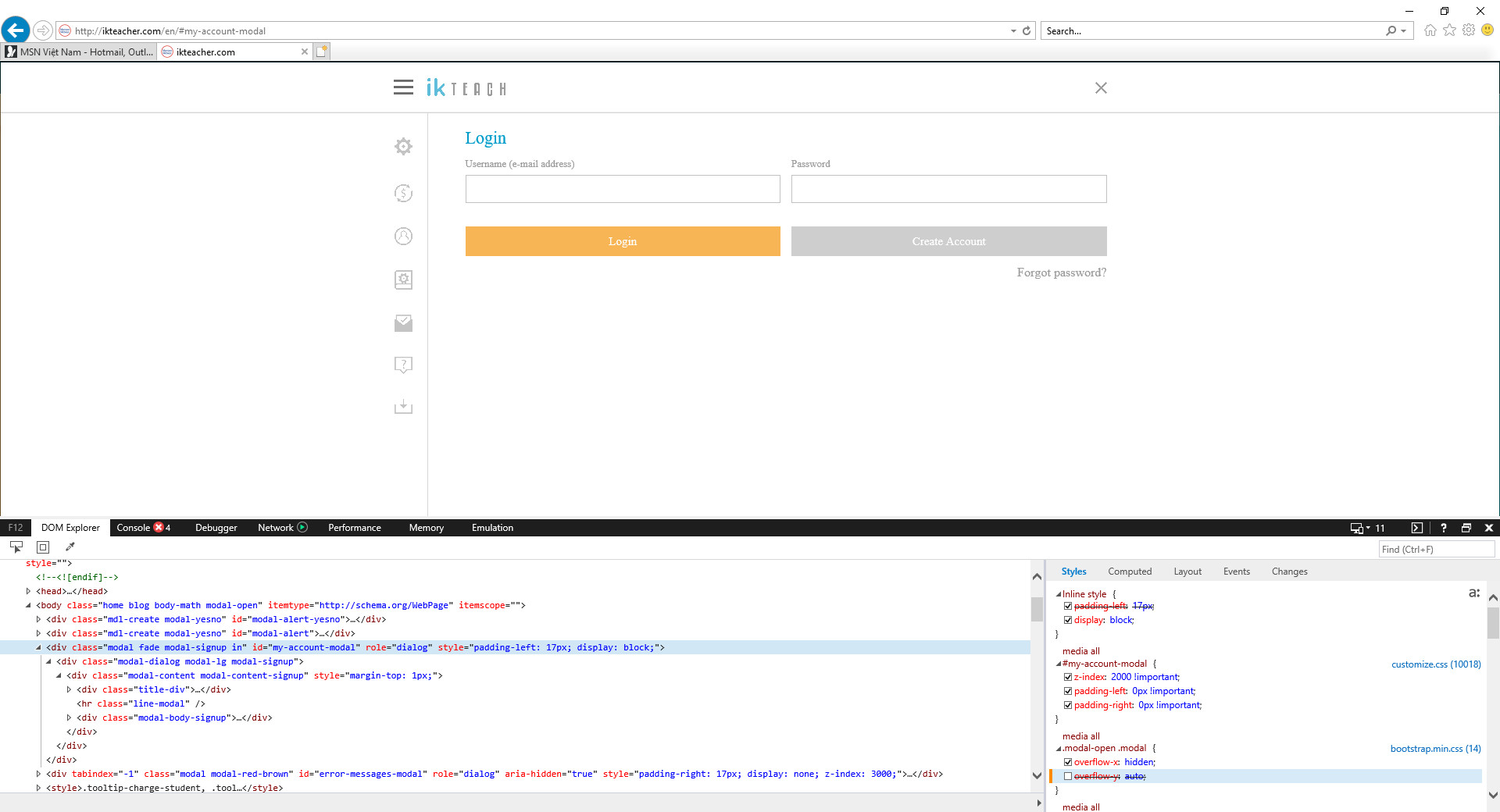The image size is (1500, 812).
Task: Disable the z-index 2000 style rule
Action: [x=1068, y=677]
